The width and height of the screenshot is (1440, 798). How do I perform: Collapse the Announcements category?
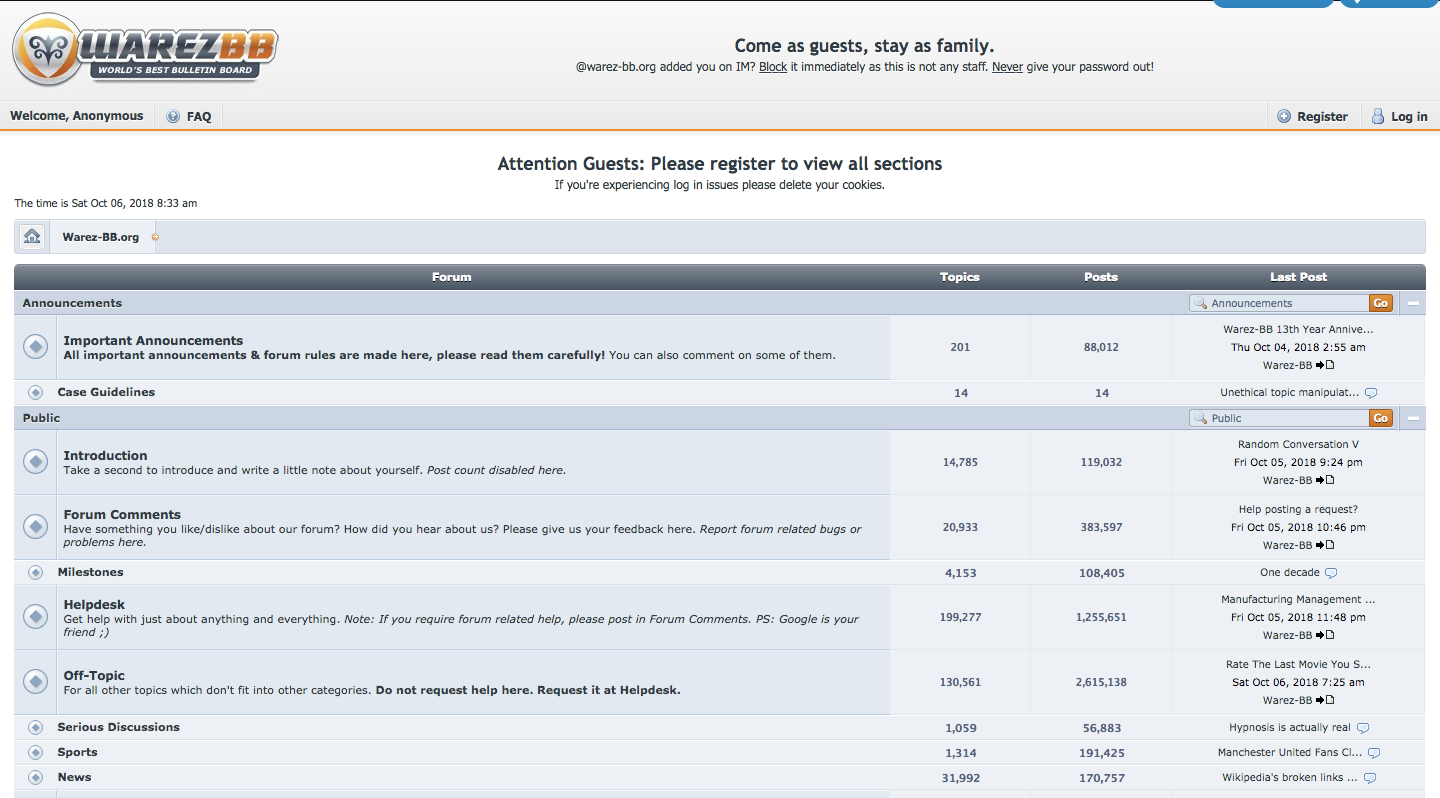tap(1414, 303)
